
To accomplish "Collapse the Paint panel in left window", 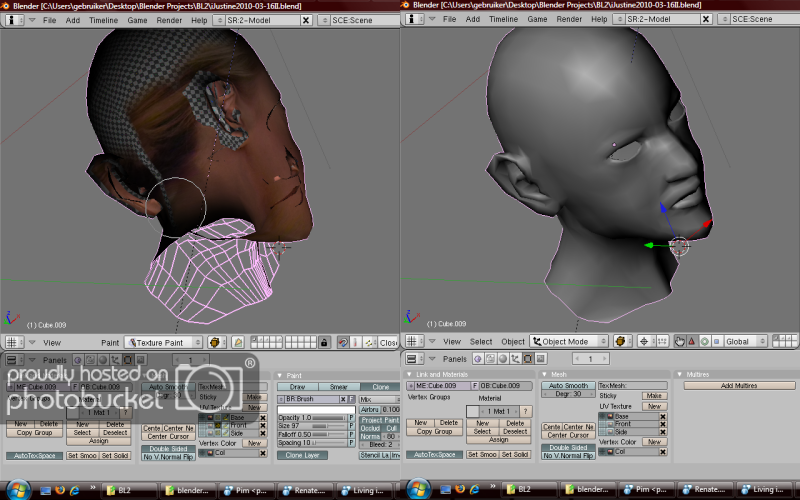I will (x=280, y=376).
